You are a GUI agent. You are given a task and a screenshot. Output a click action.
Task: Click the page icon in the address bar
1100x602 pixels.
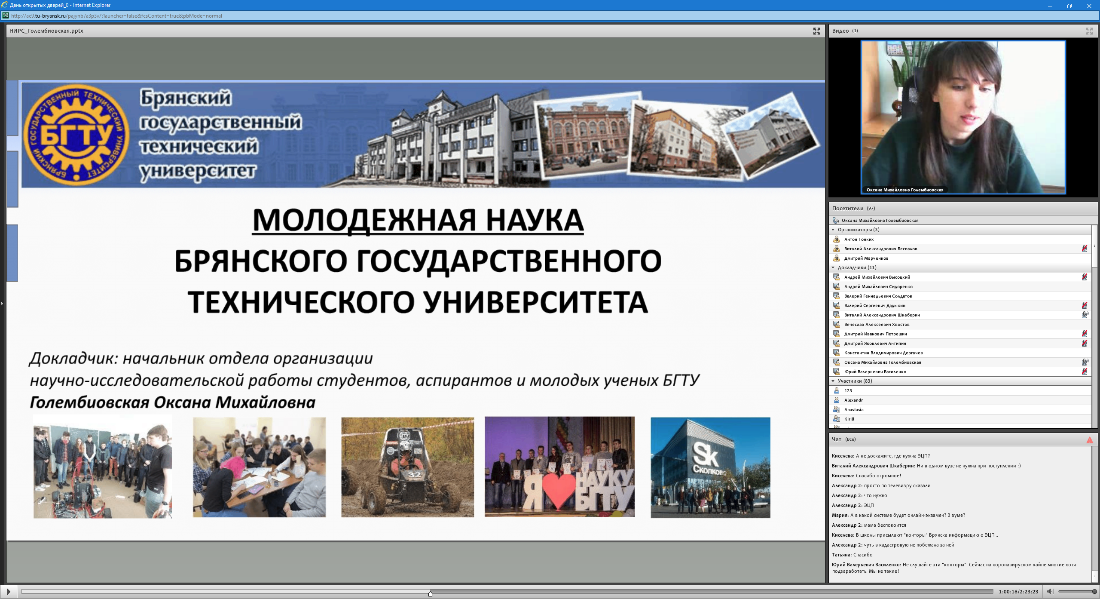[6, 15]
